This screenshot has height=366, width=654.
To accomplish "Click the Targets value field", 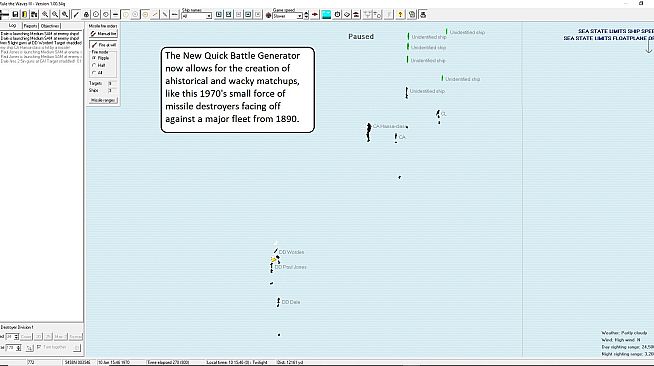I will coord(111,83).
